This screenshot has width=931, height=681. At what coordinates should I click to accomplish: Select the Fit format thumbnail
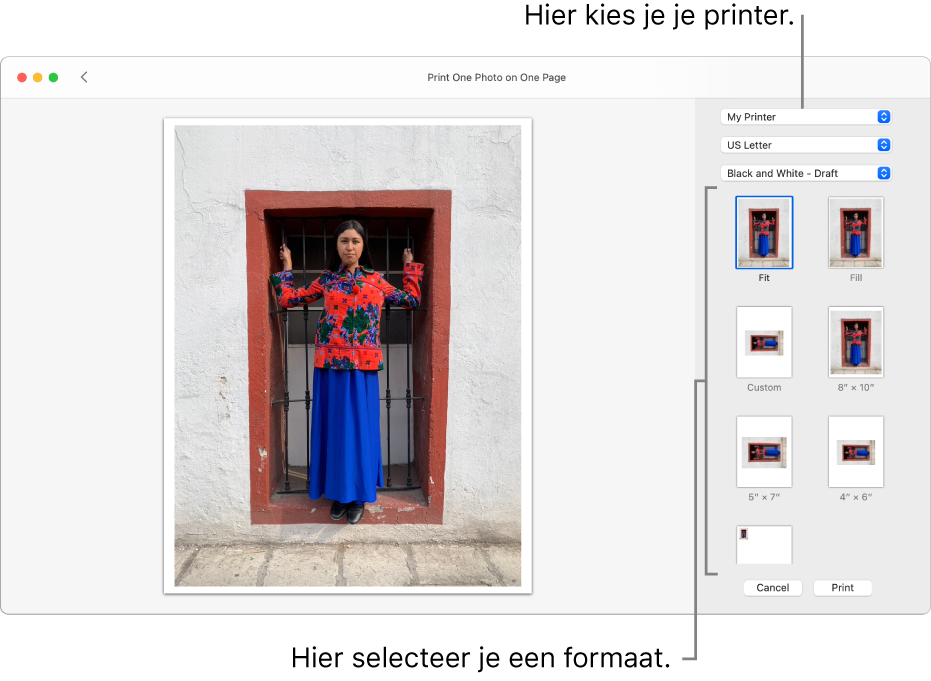click(764, 233)
